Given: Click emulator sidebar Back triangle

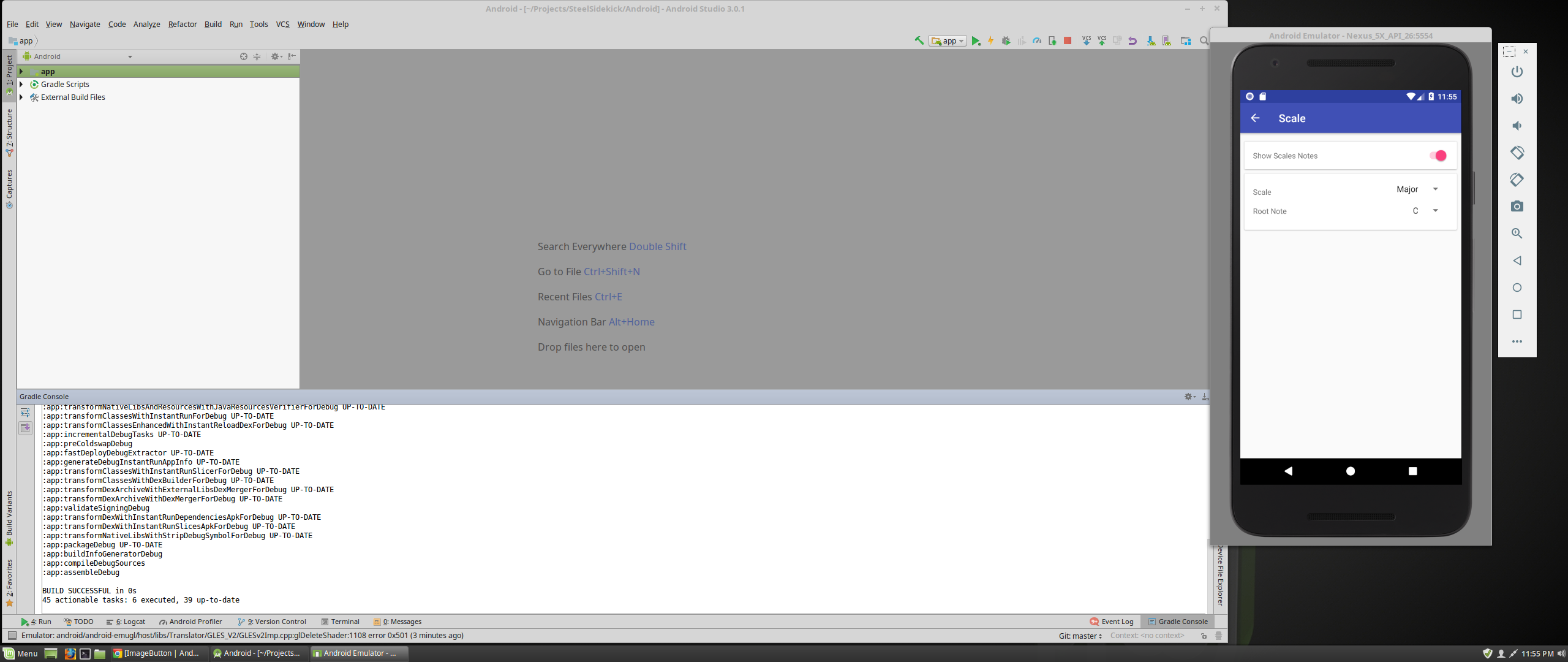Looking at the screenshot, I should (x=1517, y=261).
